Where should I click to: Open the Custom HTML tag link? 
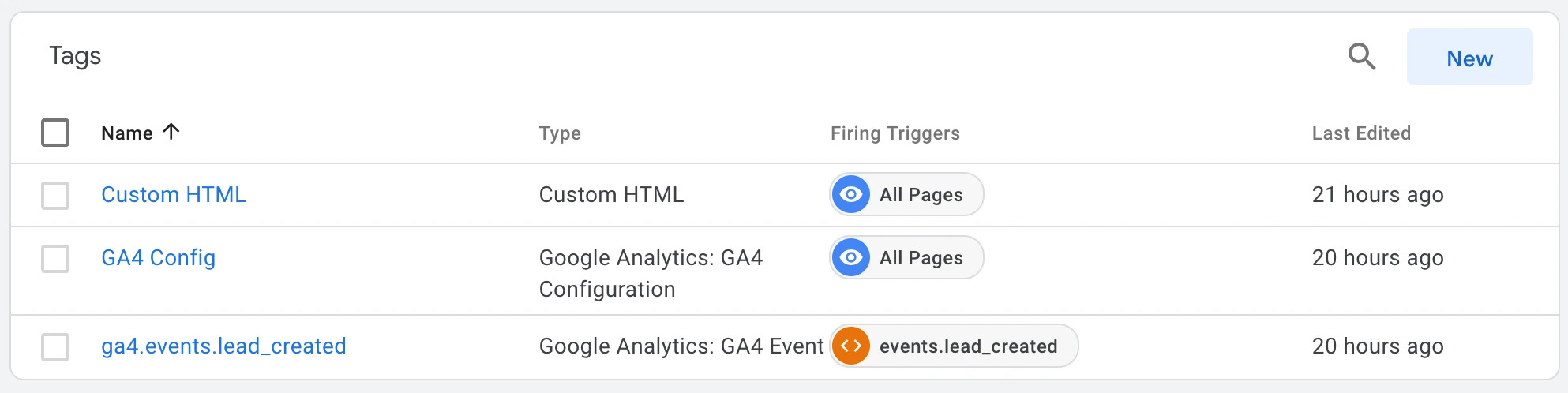[x=174, y=195]
